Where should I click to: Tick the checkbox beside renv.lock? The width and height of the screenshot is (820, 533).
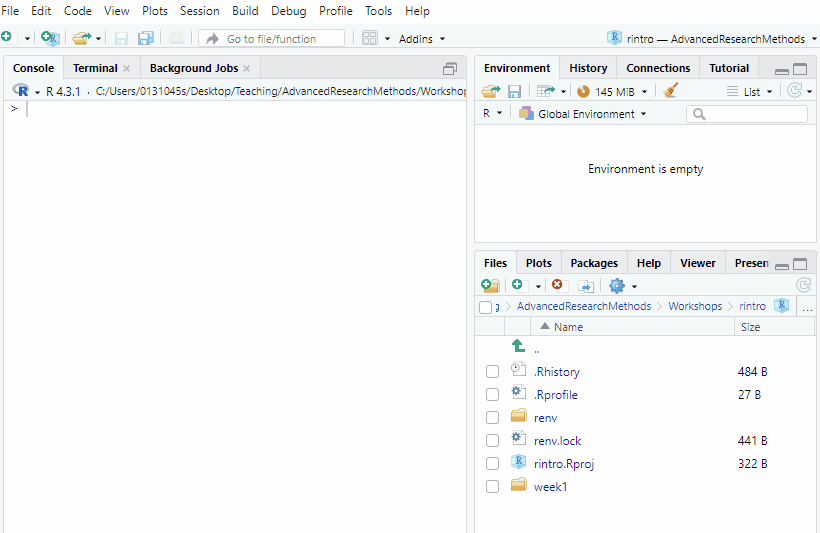[492, 440]
